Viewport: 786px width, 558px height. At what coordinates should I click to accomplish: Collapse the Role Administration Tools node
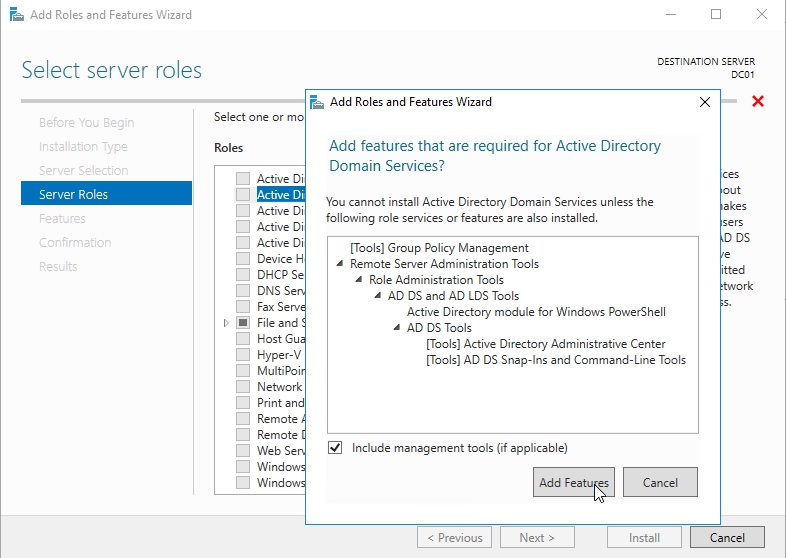(x=359, y=280)
